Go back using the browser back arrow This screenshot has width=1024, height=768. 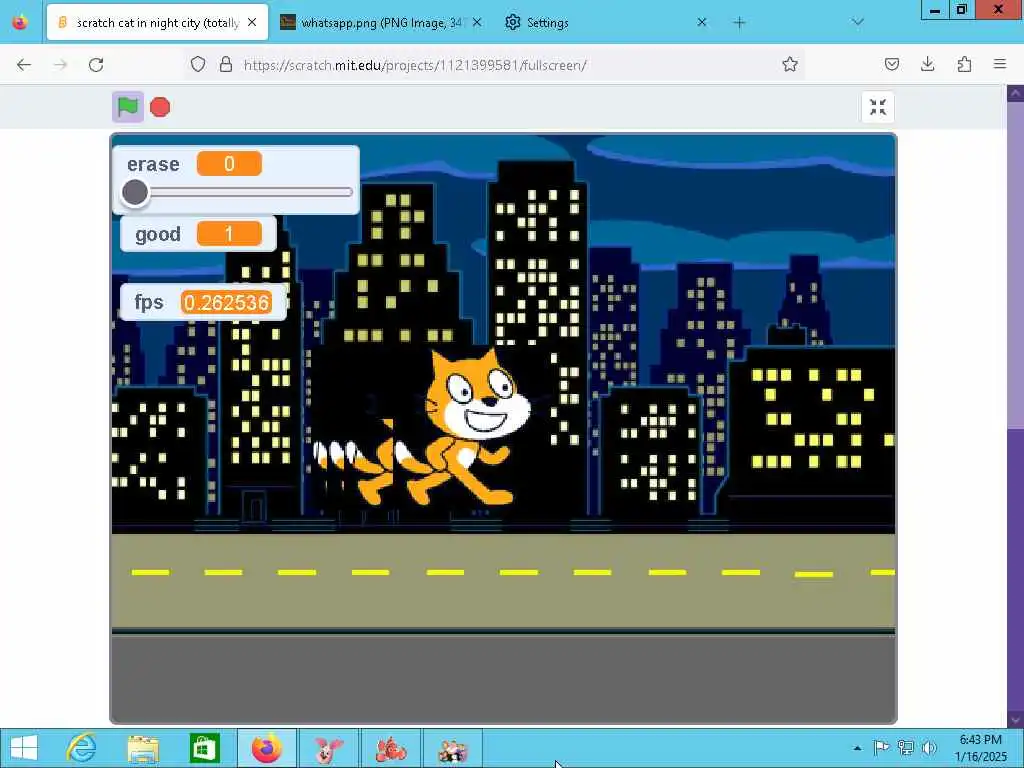[24, 65]
